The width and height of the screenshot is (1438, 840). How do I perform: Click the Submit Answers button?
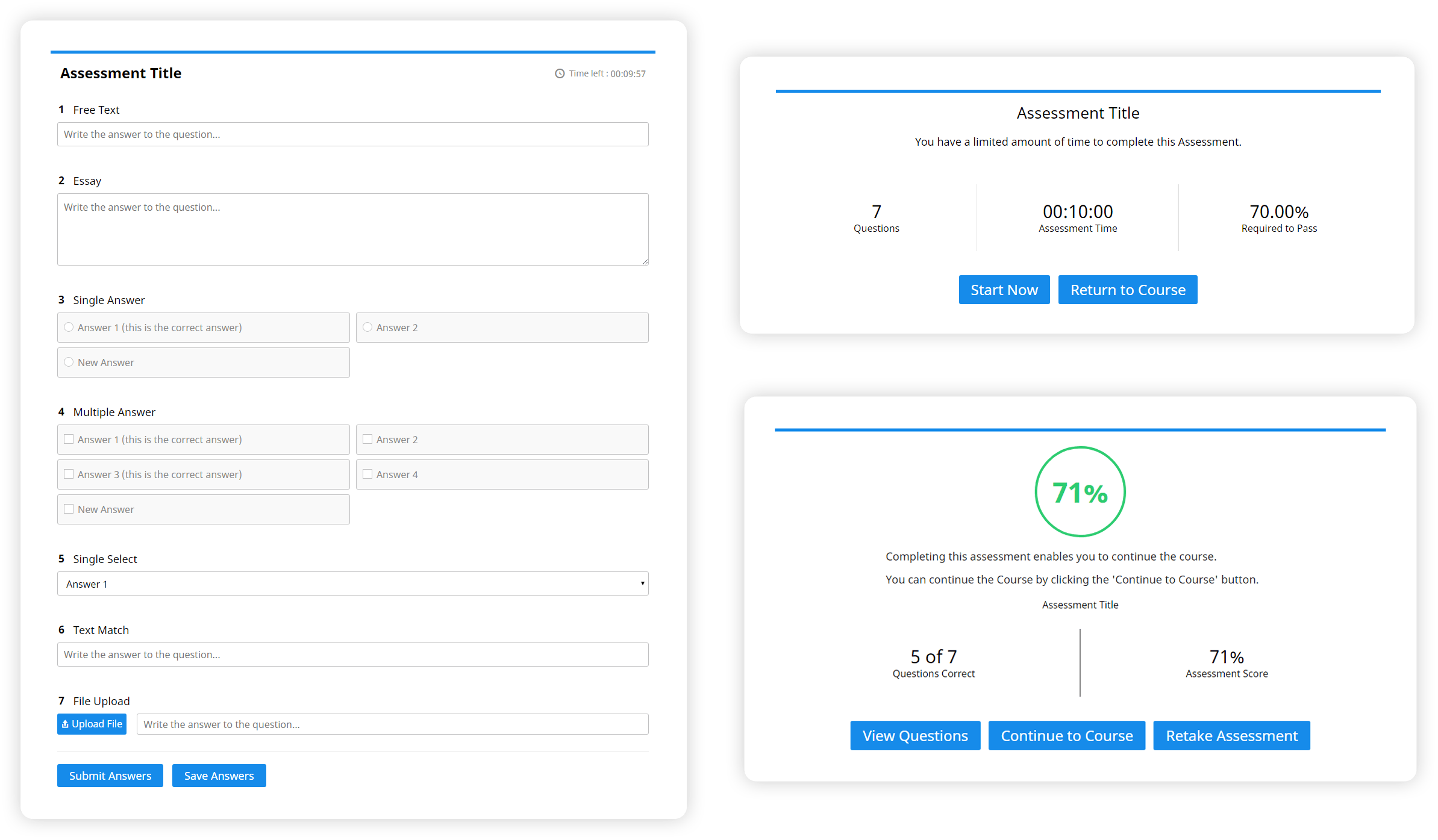coord(110,776)
